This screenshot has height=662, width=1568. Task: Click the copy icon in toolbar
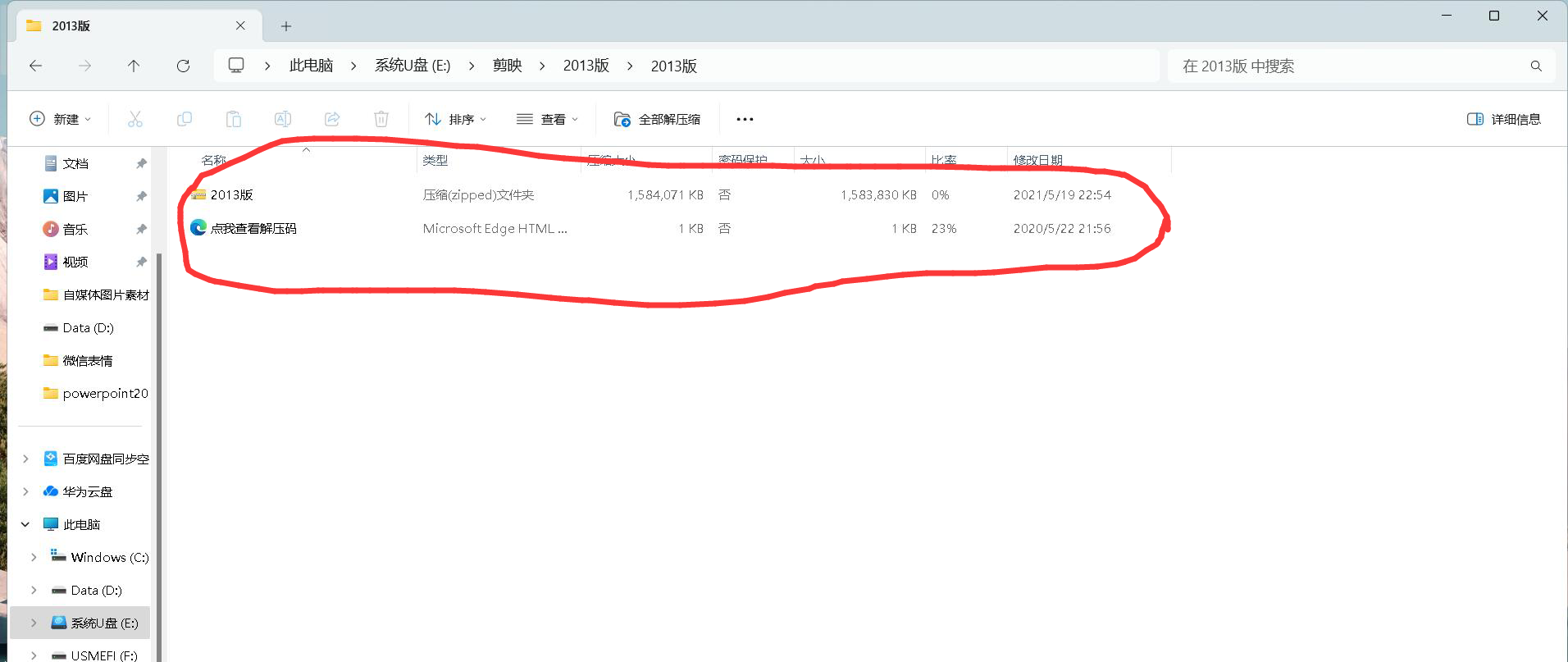pos(185,119)
